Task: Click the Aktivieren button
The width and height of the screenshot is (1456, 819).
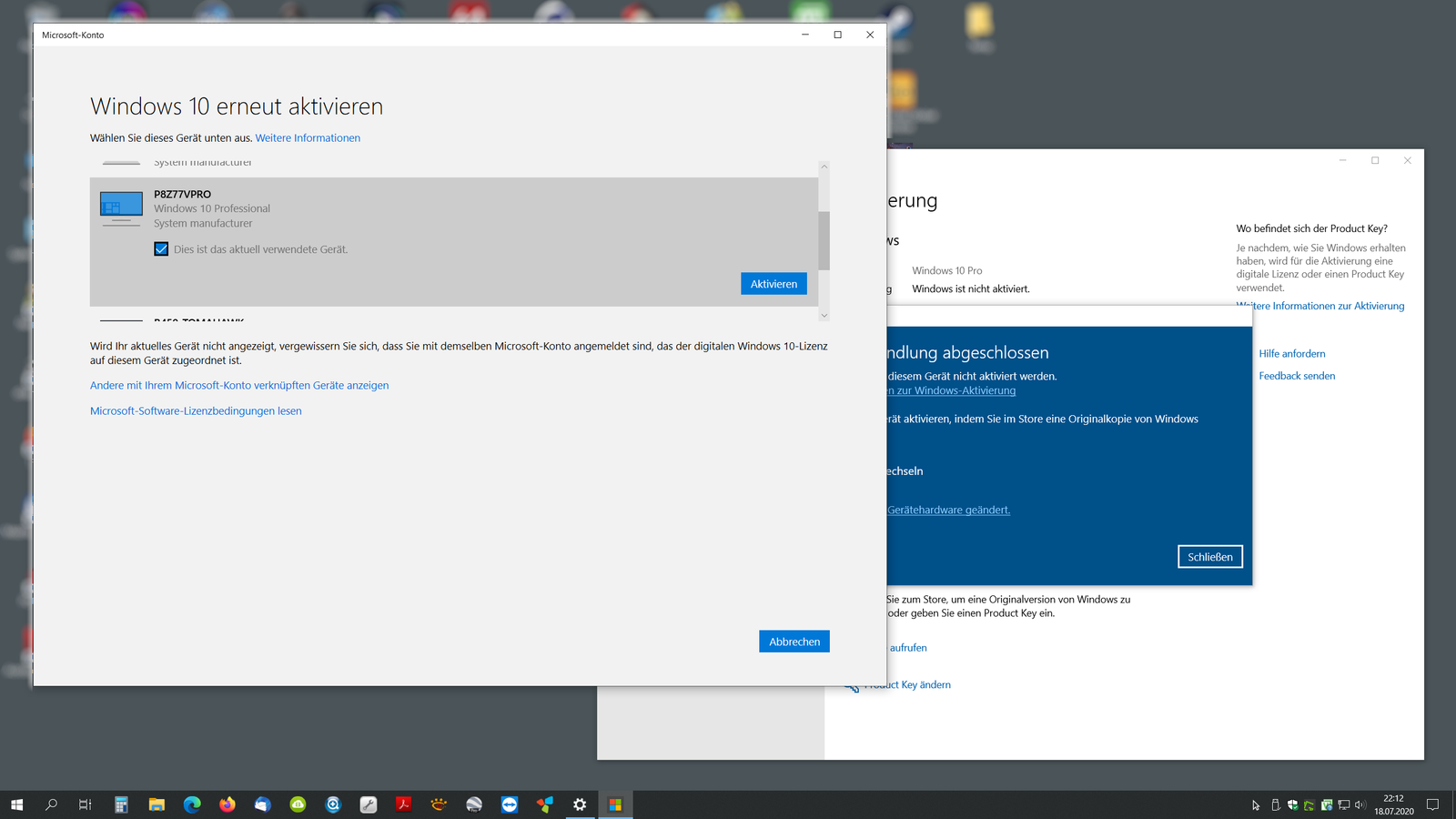Action: 773,284
